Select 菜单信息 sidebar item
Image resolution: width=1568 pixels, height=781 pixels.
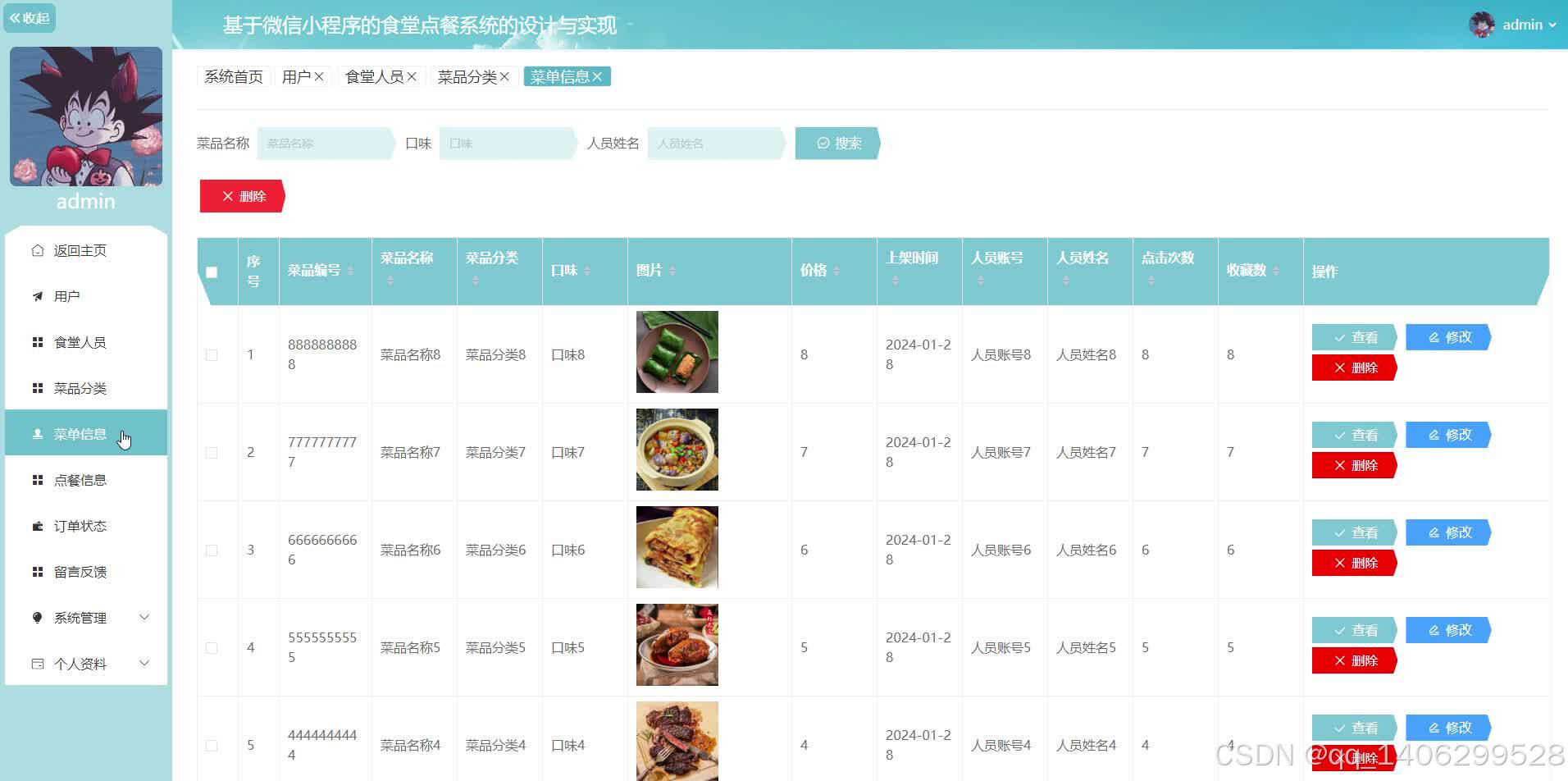coord(86,434)
